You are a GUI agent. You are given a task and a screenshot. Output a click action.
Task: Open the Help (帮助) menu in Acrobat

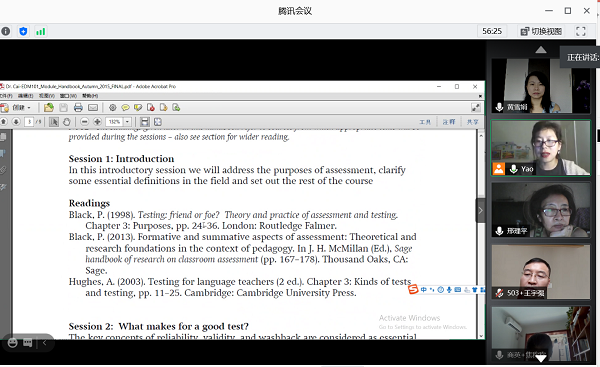pyautogui.click(x=90, y=96)
